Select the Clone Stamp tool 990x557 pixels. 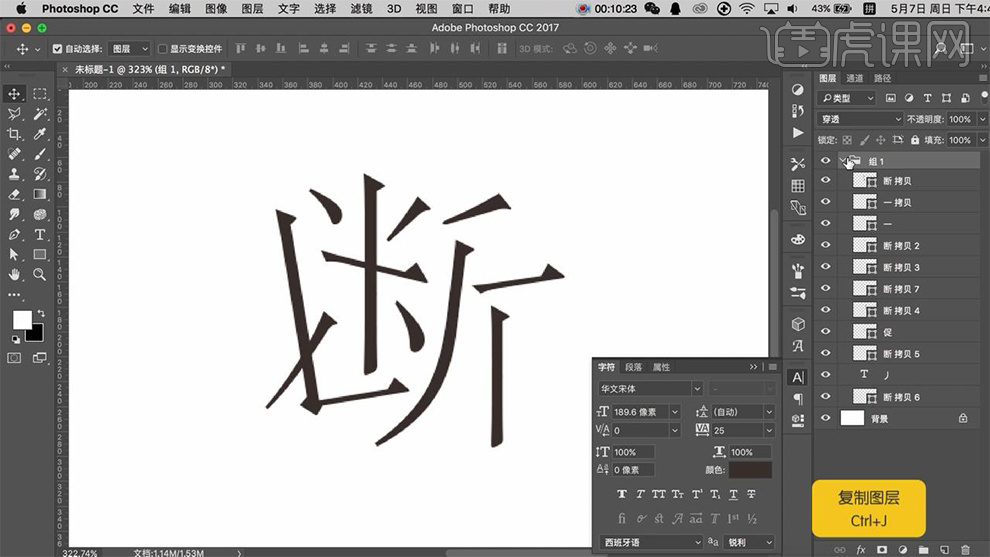(x=14, y=174)
